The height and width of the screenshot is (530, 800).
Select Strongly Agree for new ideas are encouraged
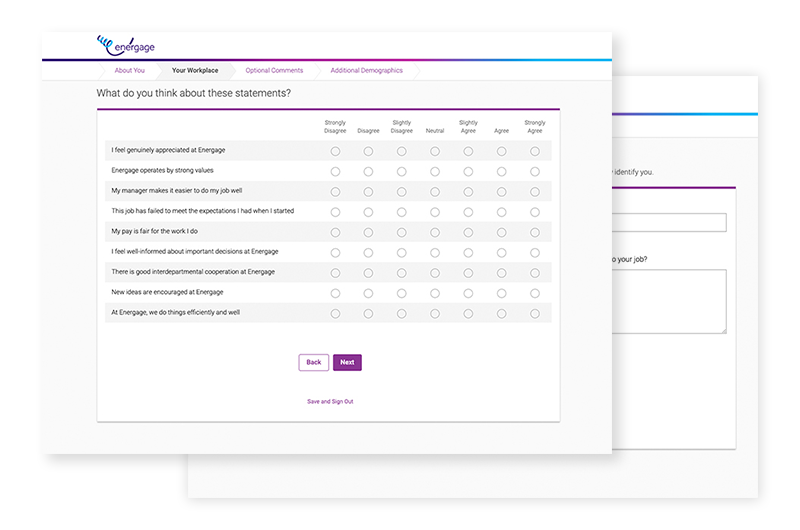[535, 293]
